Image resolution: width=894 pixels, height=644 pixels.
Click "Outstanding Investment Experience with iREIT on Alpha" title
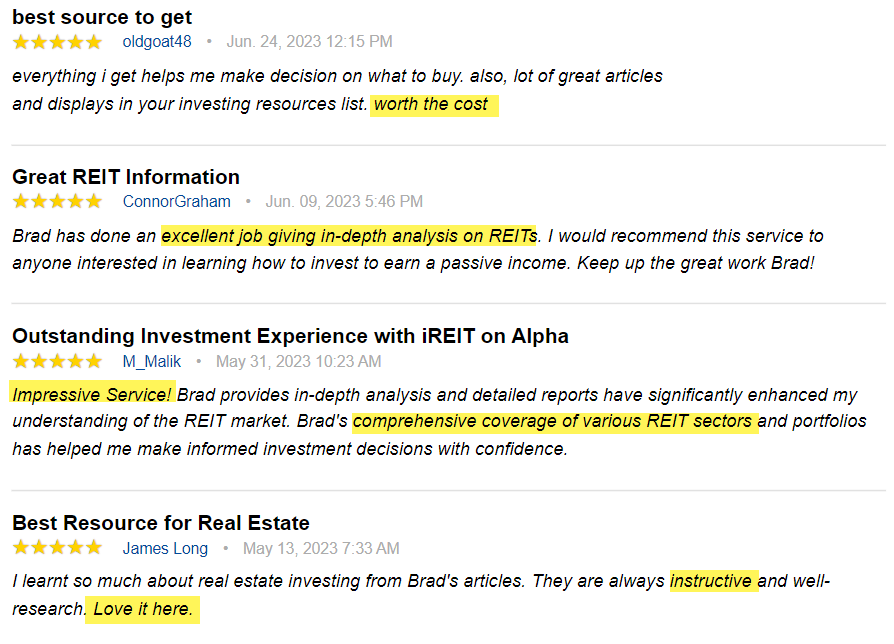(290, 336)
